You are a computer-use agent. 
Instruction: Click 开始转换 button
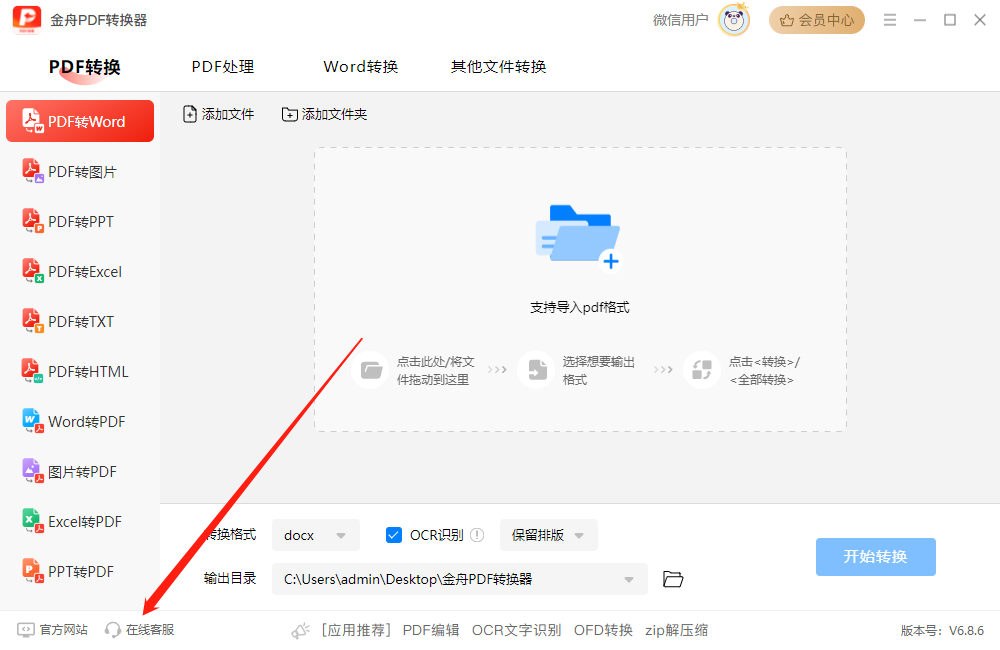click(x=876, y=557)
